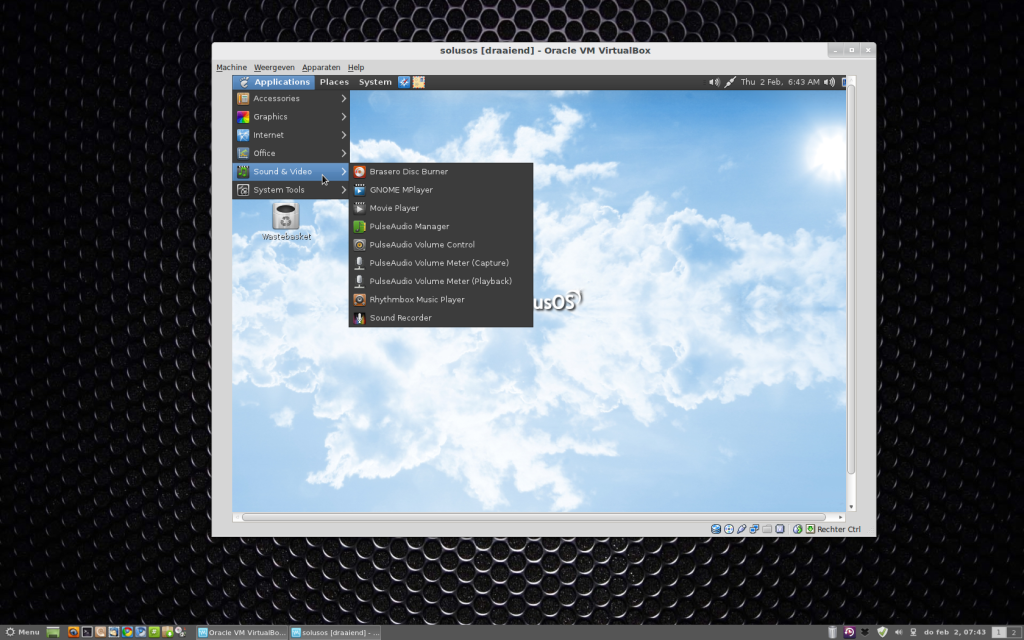
Task: Click the Accessories category icon
Action: click(x=243, y=99)
